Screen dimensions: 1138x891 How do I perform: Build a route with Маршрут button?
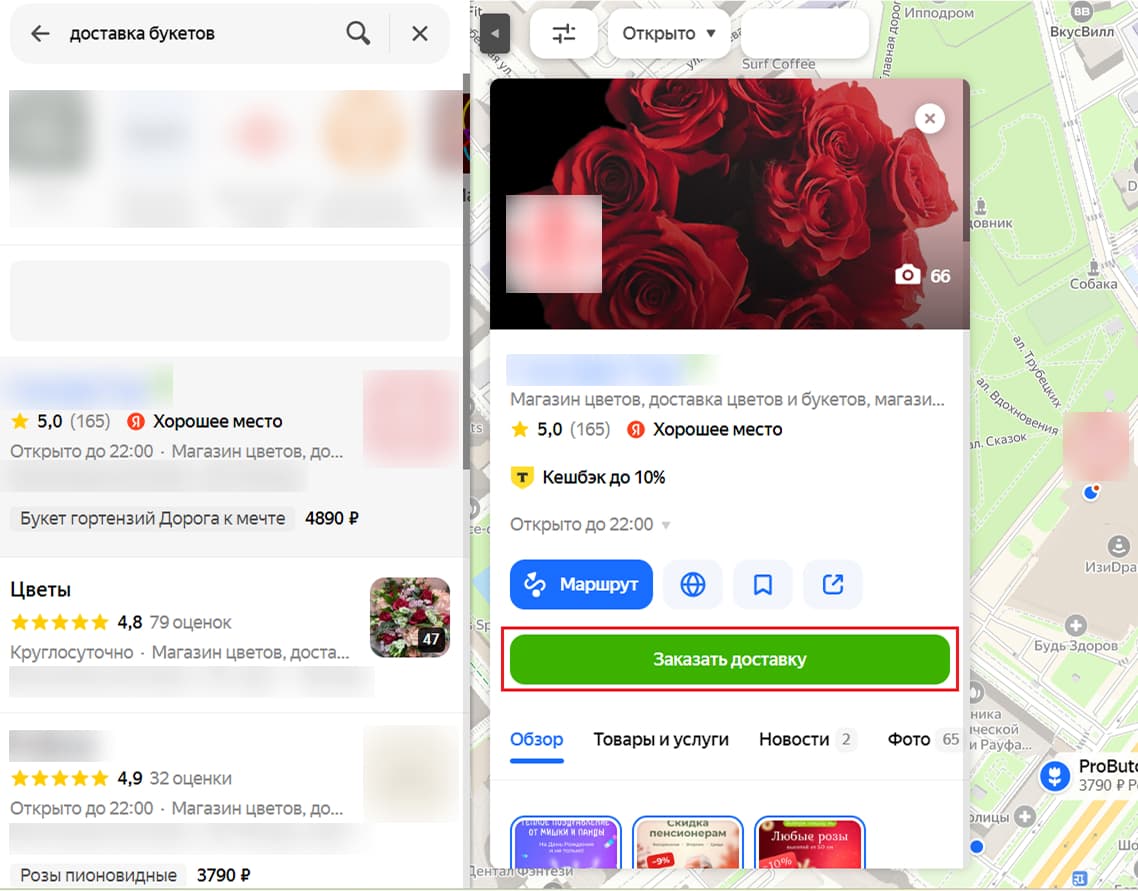(581, 584)
